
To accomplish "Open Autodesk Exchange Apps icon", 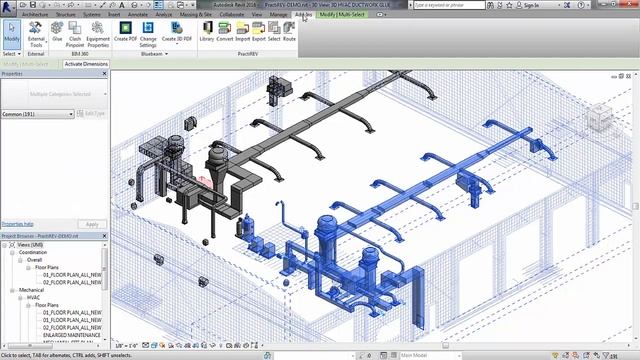I will pyautogui.click(x=567, y=5).
